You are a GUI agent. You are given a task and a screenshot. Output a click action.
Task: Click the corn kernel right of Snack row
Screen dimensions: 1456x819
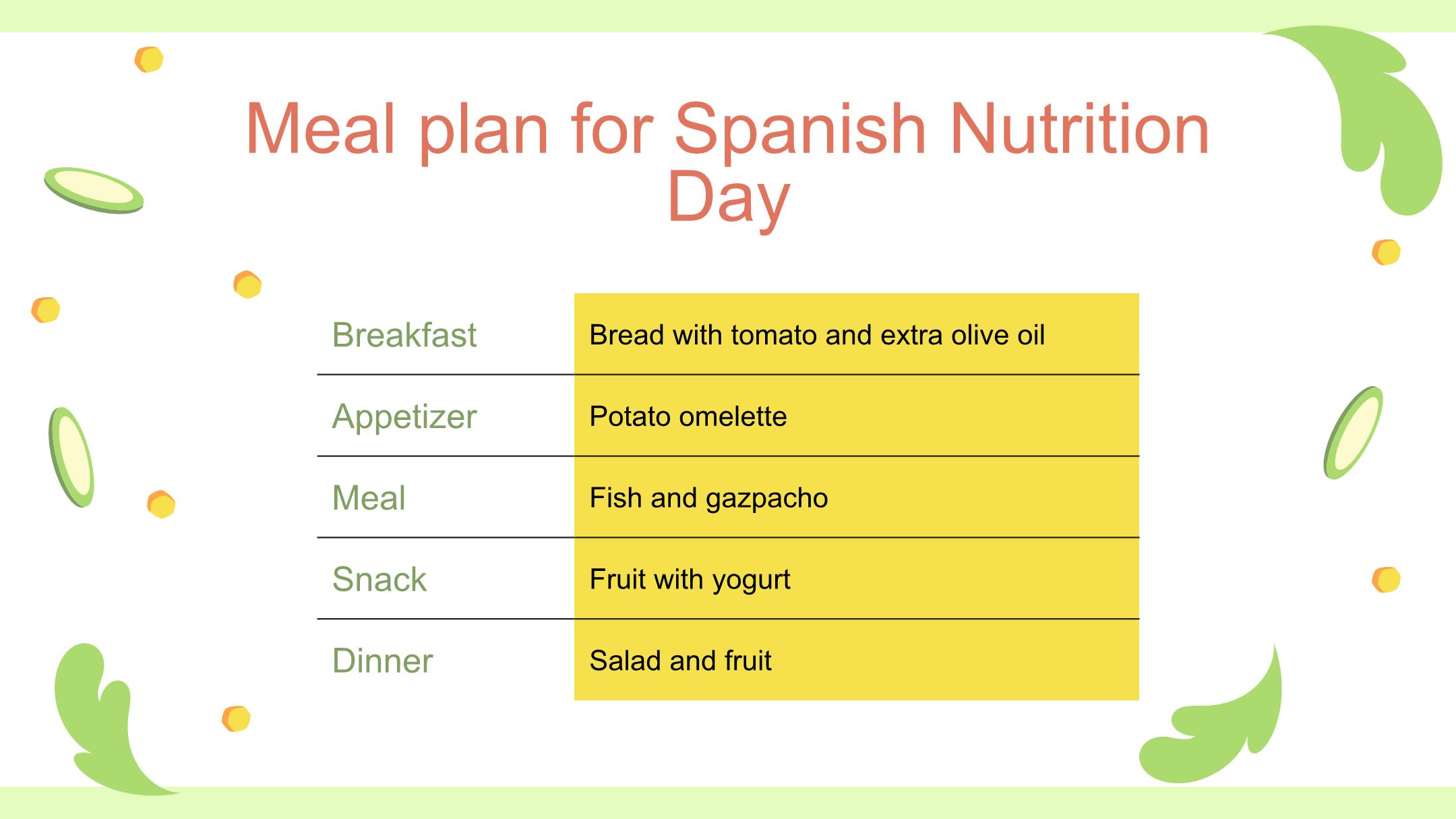pos(1386,580)
